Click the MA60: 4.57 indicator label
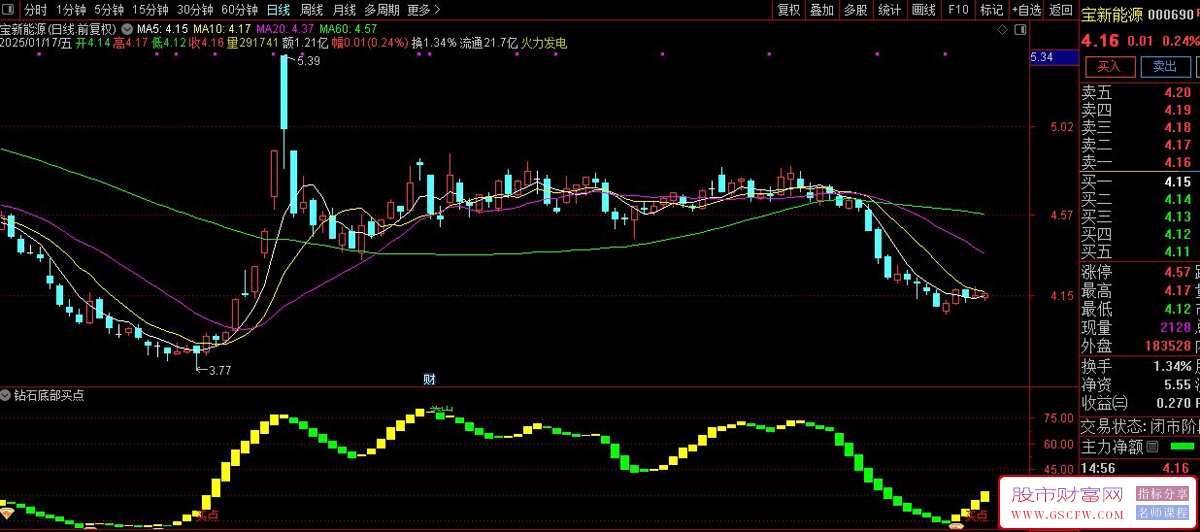The image size is (1200, 532). click(x=349, y=29)
